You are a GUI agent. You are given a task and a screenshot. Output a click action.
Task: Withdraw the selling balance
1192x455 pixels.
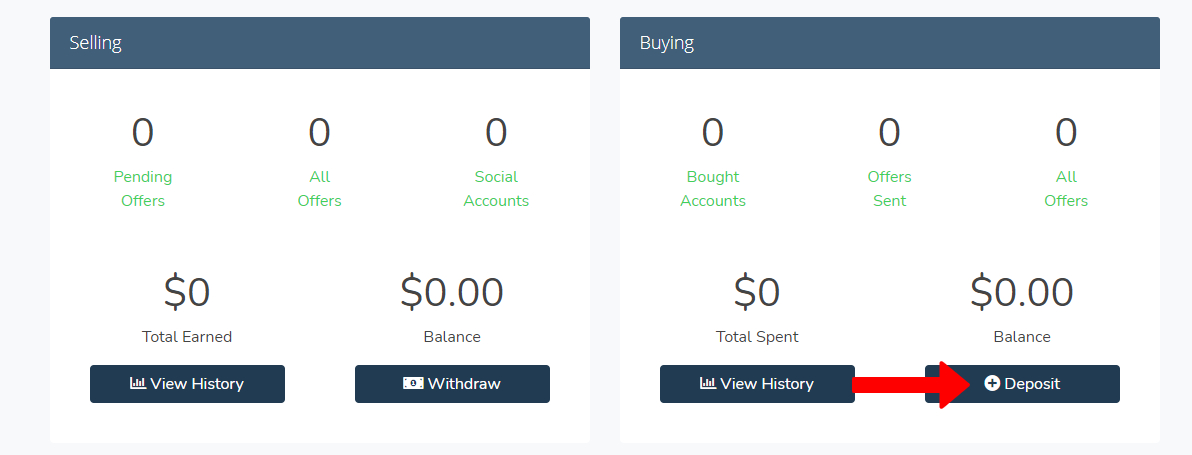tap(452, 384)
